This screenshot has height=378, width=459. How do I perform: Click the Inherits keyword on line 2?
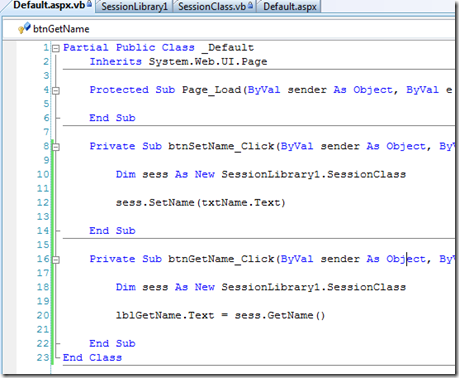116,62
